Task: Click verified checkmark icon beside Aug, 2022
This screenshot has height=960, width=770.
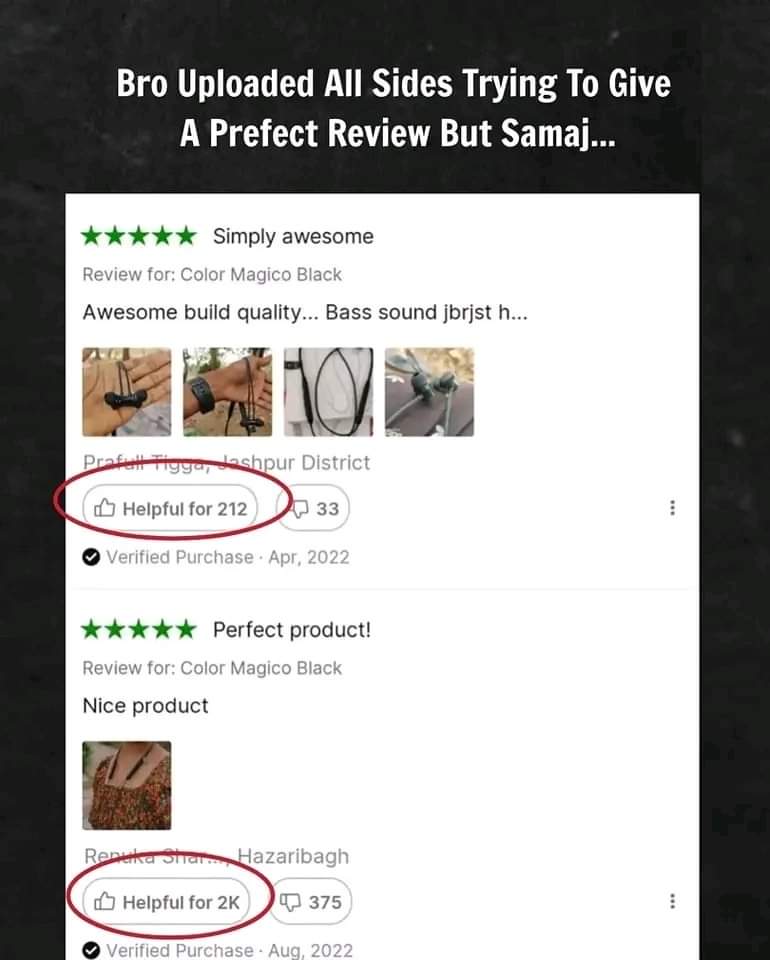Action: click(91, 950)
